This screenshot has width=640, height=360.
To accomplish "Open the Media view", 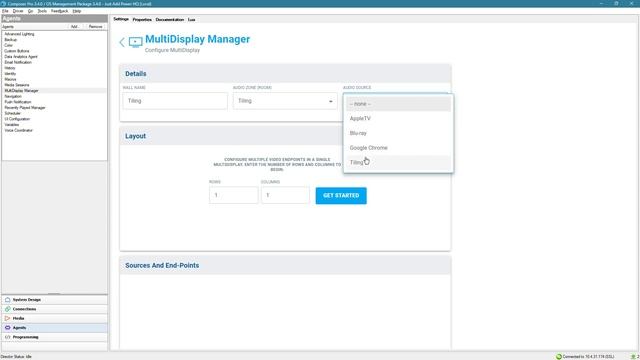I will click(x=55, y=318).
